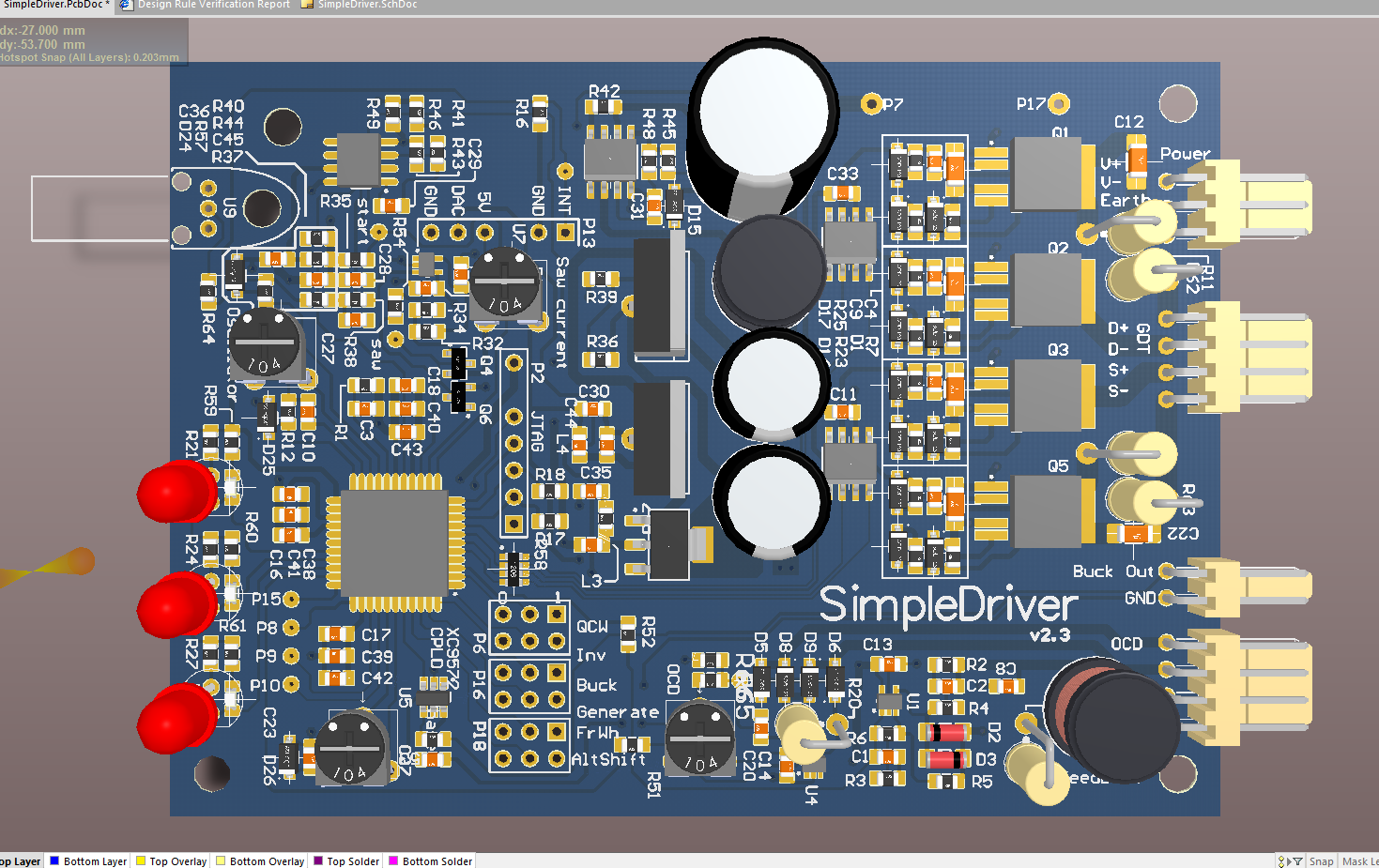Switch to the SimpleDriver.SchDoc tab
The height and width of the screenshot is (868, 1379).
[x=367, y=5]
